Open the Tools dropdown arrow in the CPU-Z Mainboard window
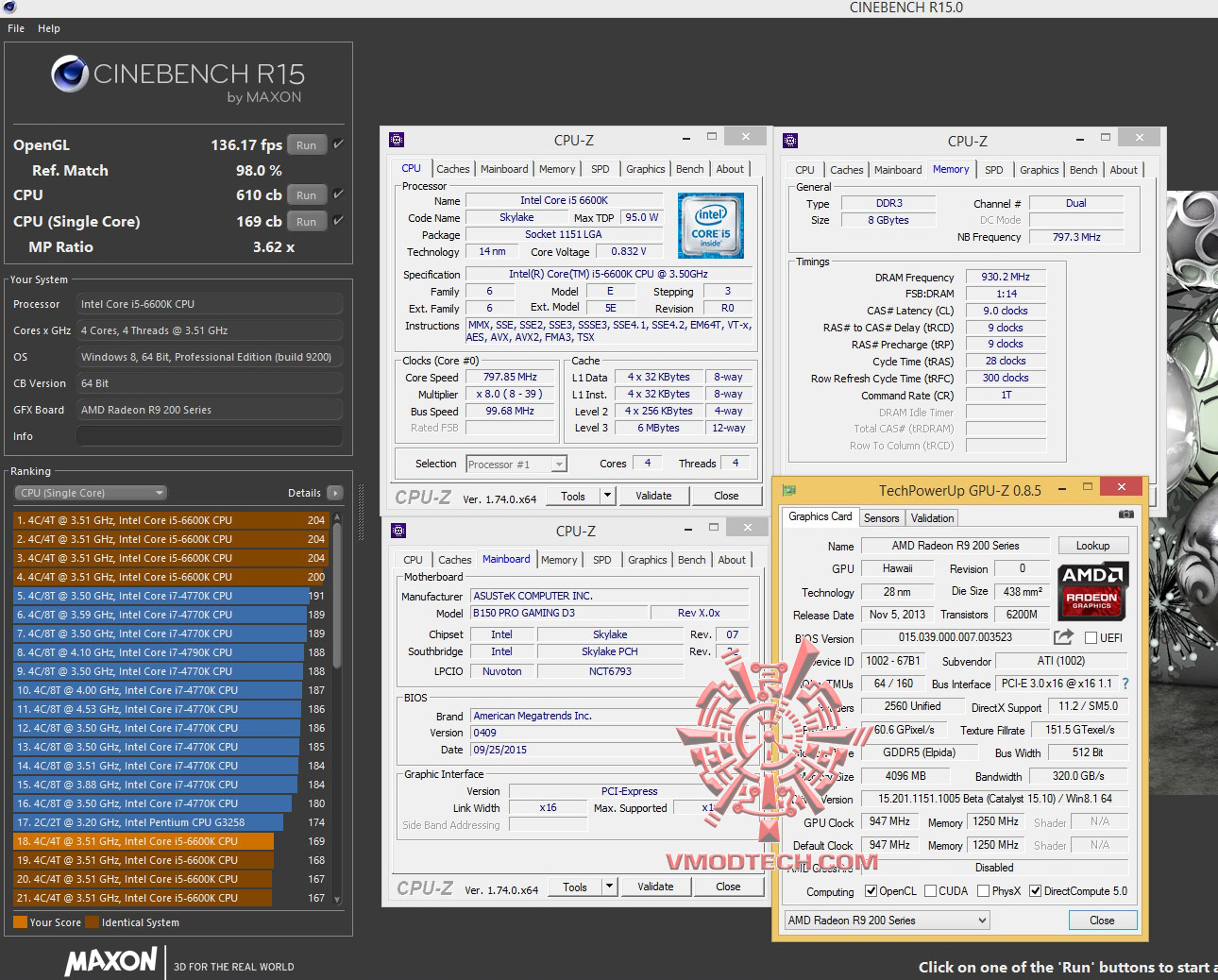 (x=609, y=887)
